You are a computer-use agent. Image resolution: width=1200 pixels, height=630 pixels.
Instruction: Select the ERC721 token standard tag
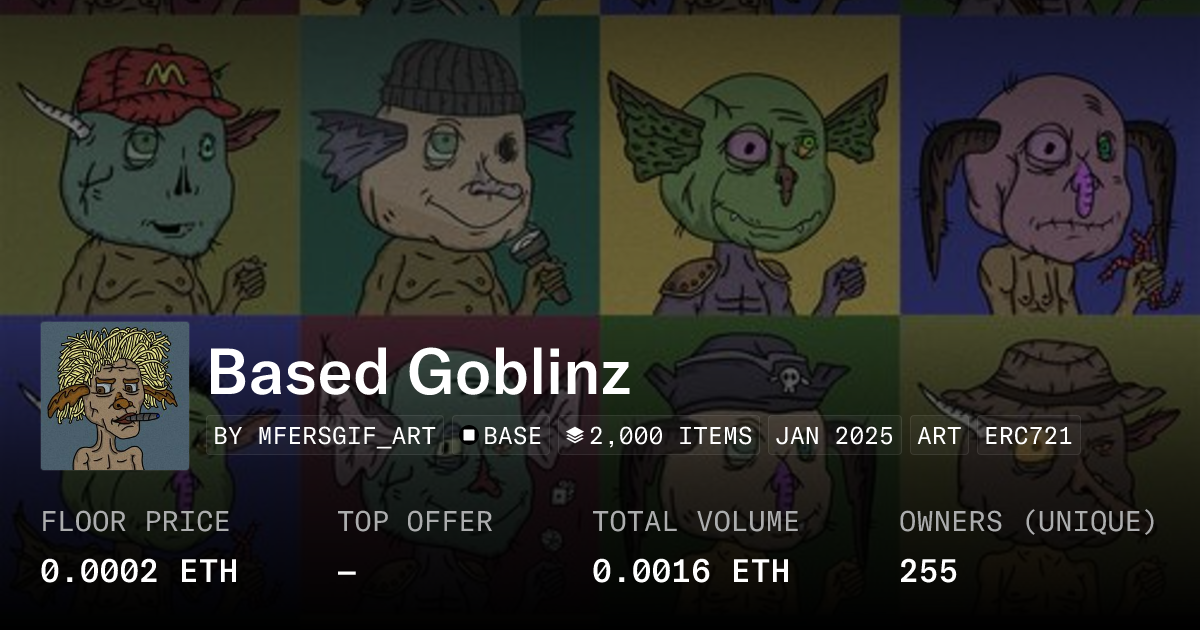coord(1028,436)
